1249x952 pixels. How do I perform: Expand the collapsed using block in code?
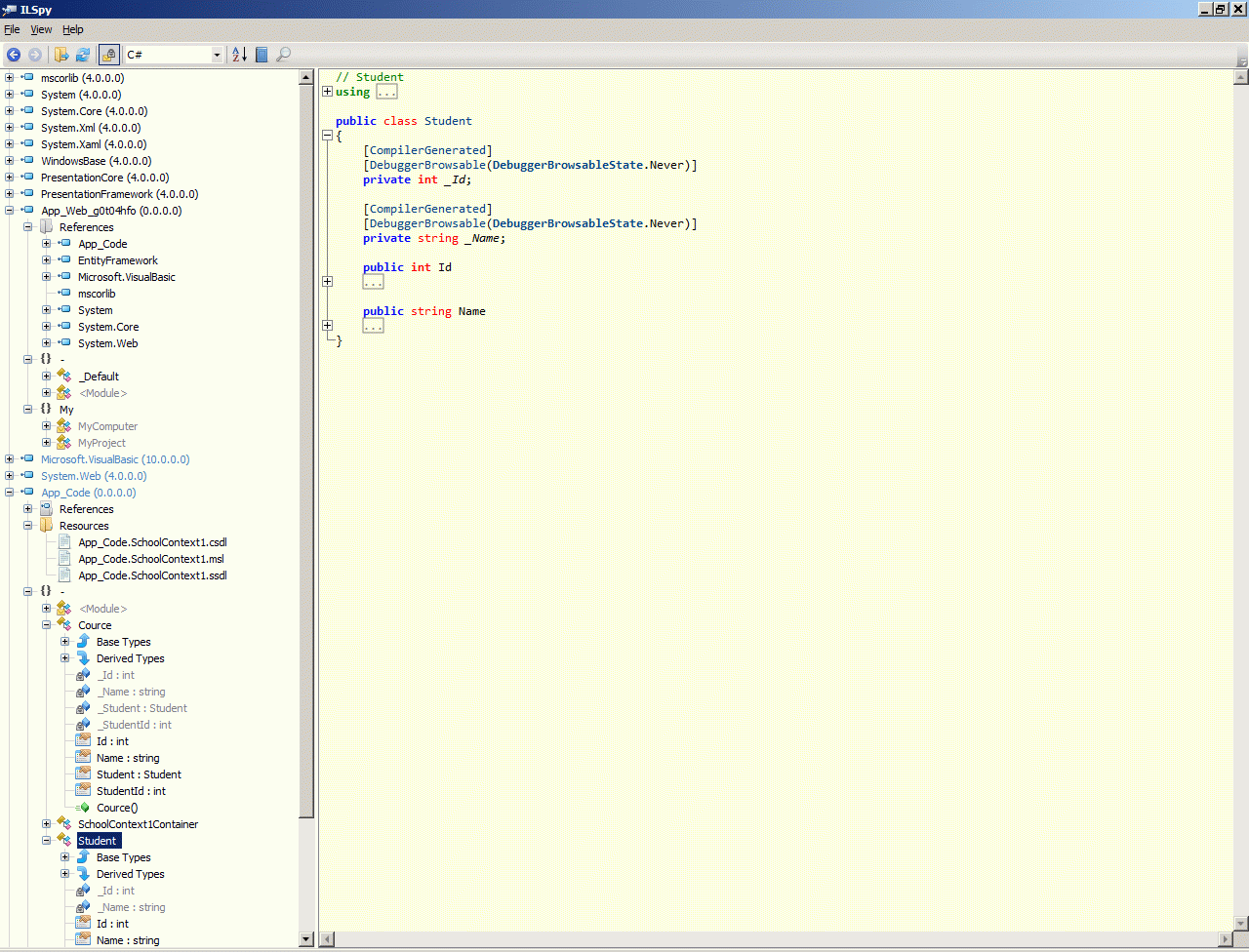pos(327,92)
